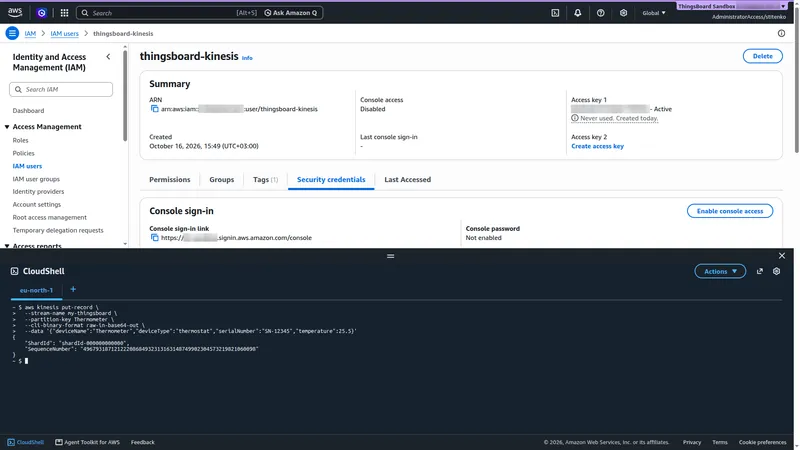Focus the Search IAM field

tap(61, 89)
